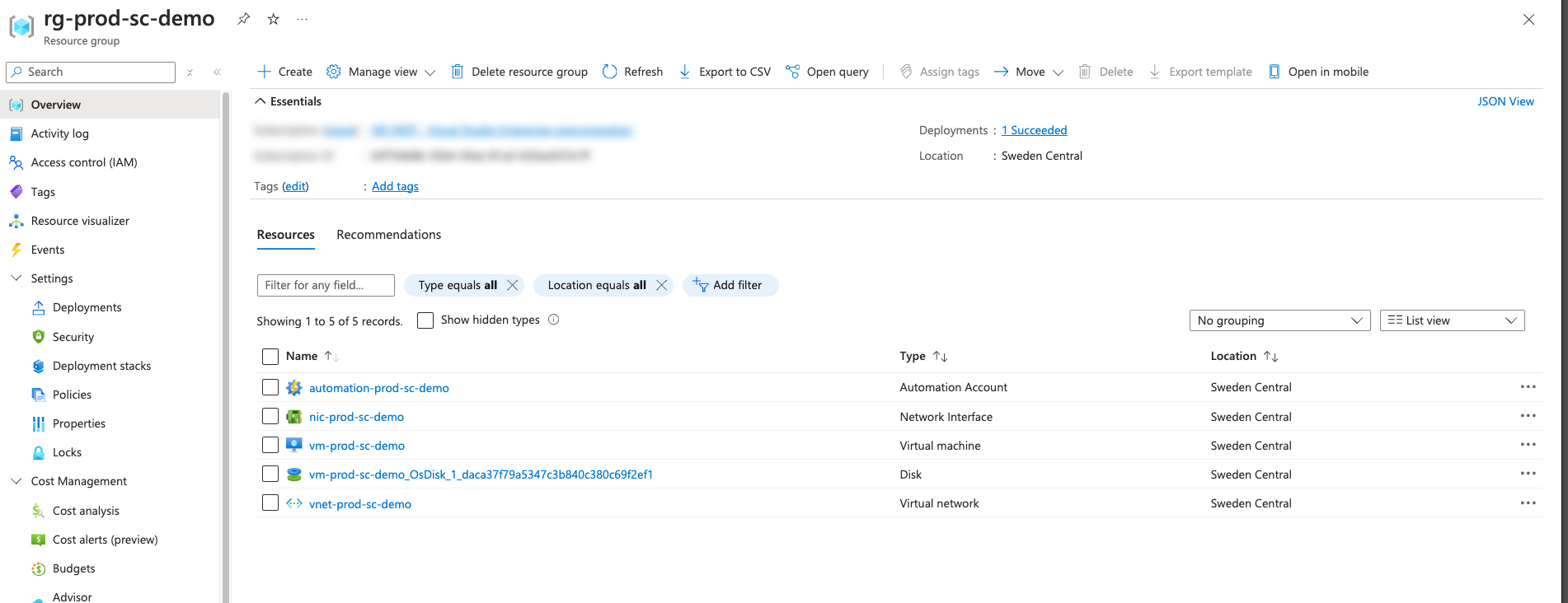
Task: Favorite rg-prod-sc-demo with the star icon
Action: (x=273, y=19)
